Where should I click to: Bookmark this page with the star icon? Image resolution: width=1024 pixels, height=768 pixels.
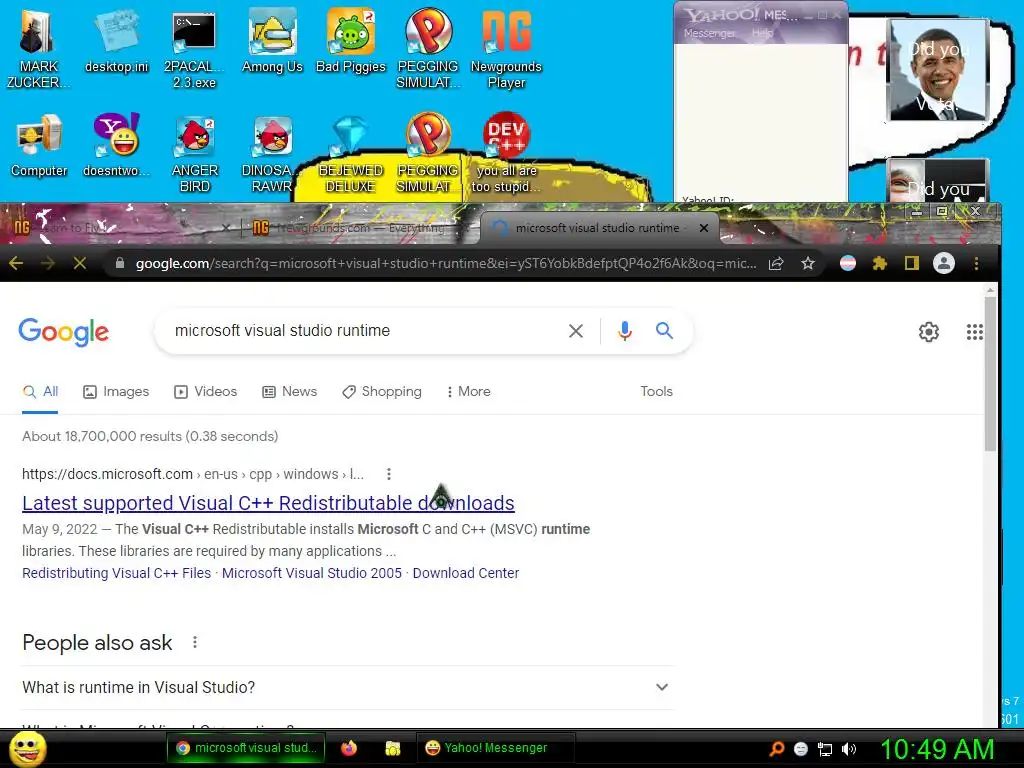808,263
